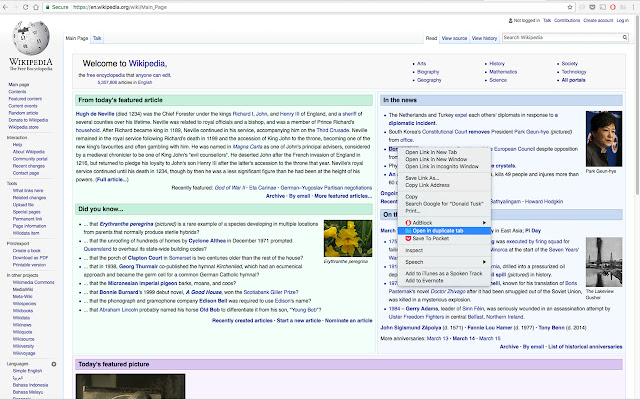This screenshot has height=400, width=640.
Task: Open Random article in sidebar
Action: point(23,113)
